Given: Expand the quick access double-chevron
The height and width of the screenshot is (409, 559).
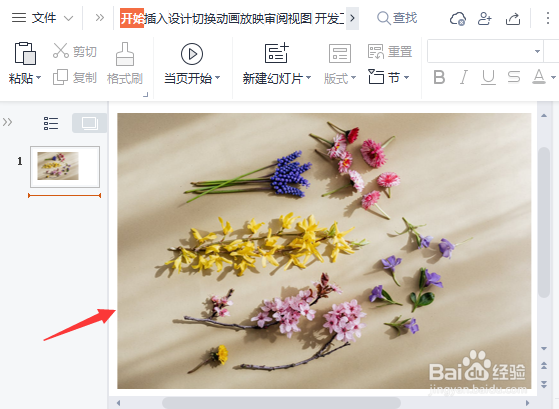Looking at the screenshot, I should click(100, 17).
